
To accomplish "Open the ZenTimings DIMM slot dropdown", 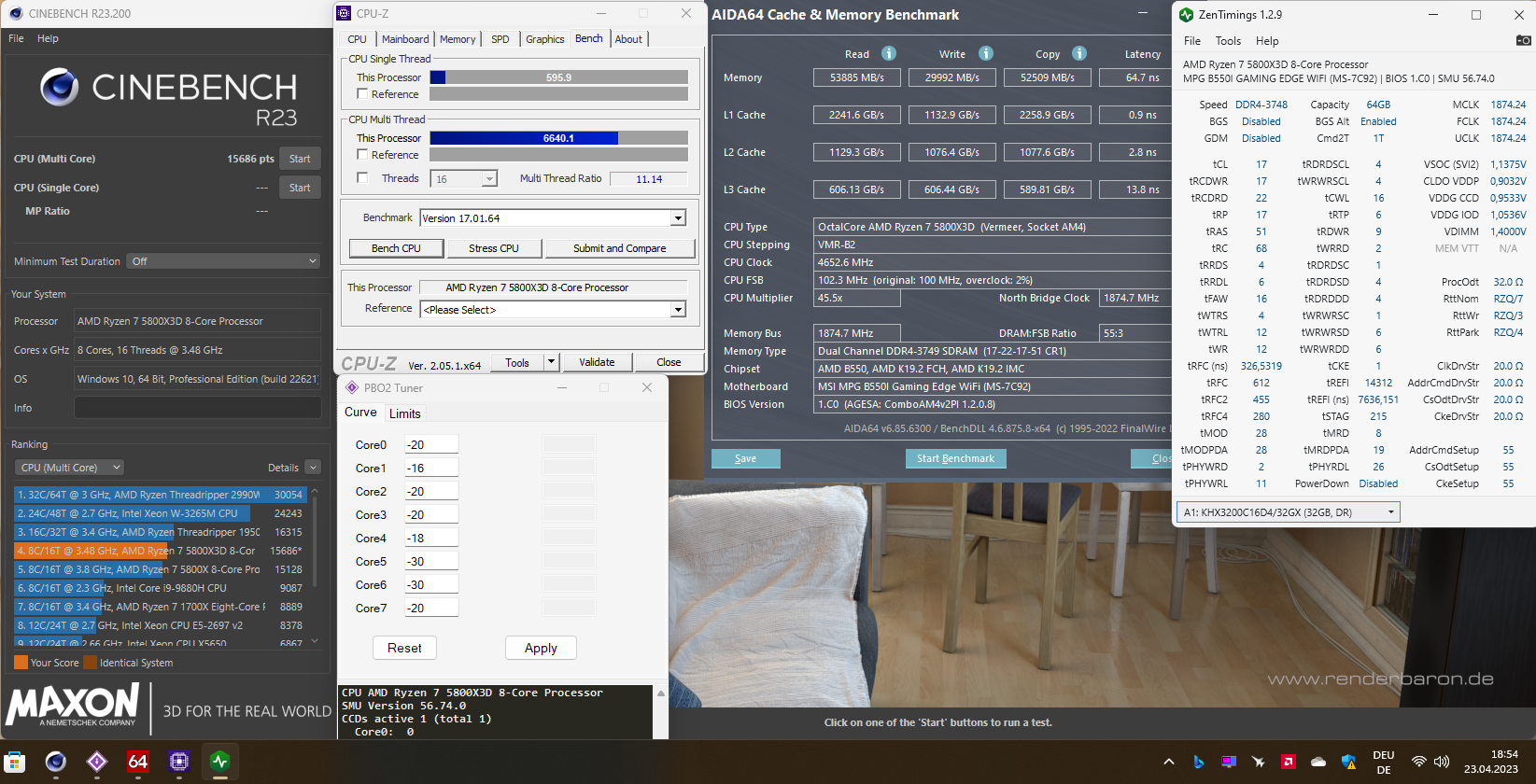I will (1288, 512).
